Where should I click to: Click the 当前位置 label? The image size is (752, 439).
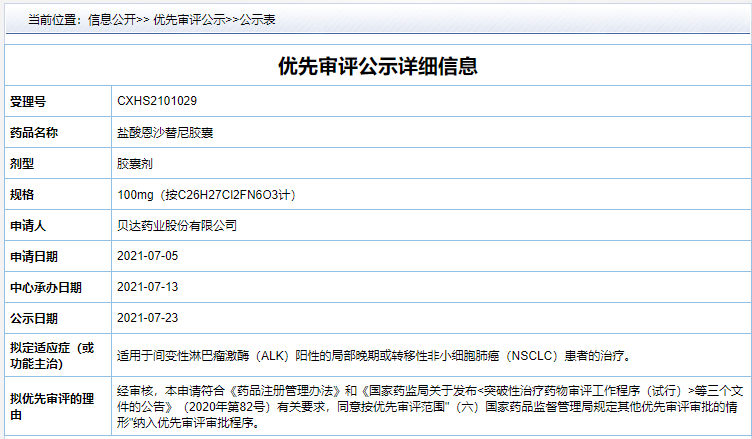(x=54, y=20)
